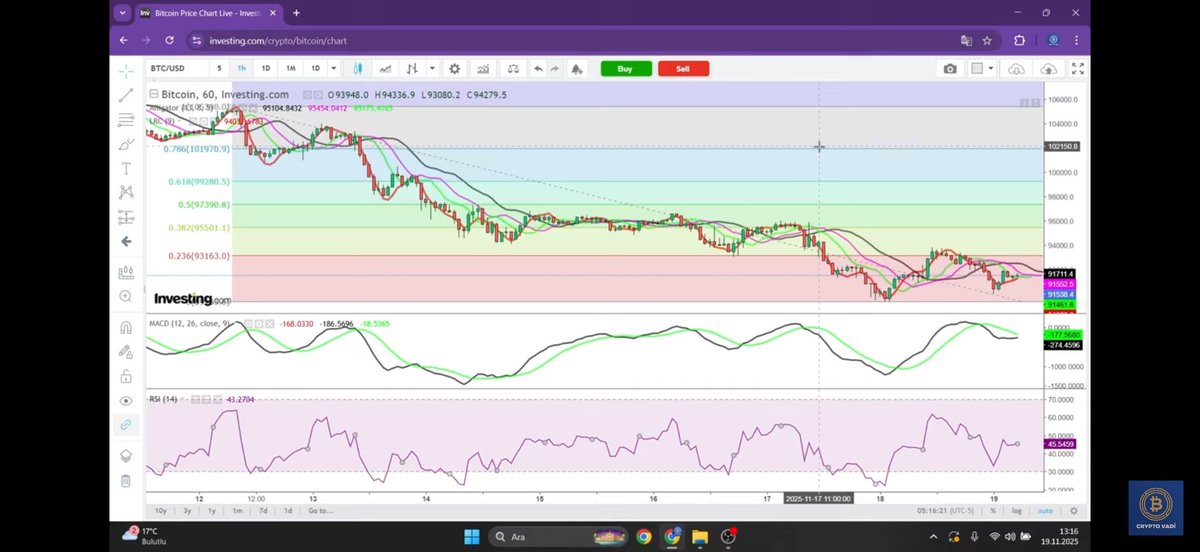Toggle the drawings sync link icon
Image resolution: width=1200 pixels, height=552 pixels.
[126, 425]
